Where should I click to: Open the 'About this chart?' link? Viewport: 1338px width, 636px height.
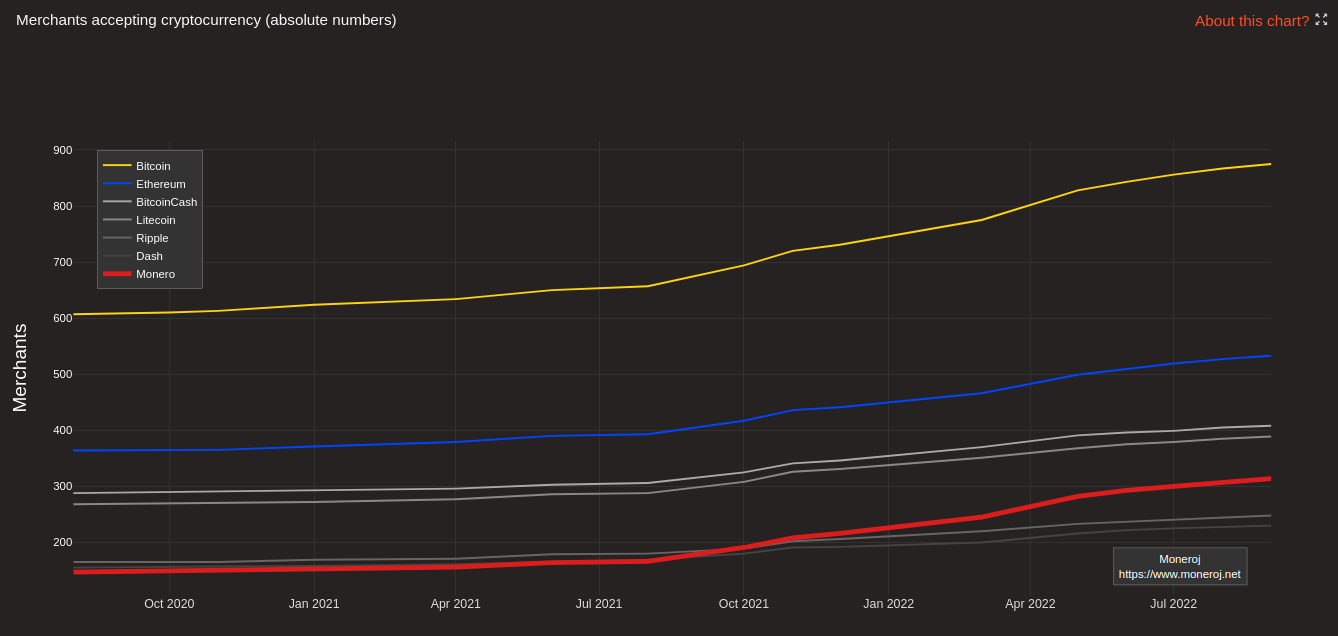pyautogui.click(x=1251, y=20)
